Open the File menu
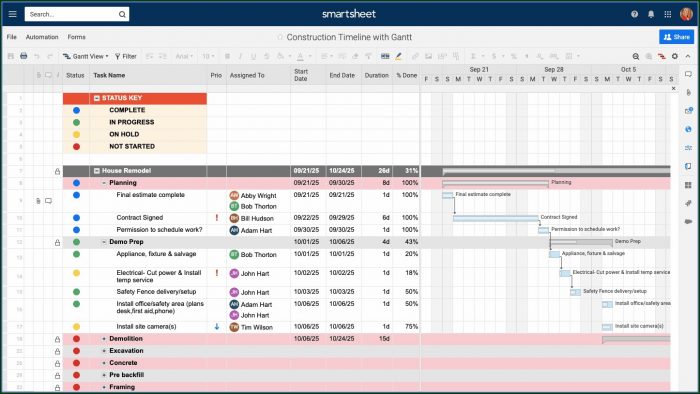This screenshot has width=700, height=394. (12, 37)
